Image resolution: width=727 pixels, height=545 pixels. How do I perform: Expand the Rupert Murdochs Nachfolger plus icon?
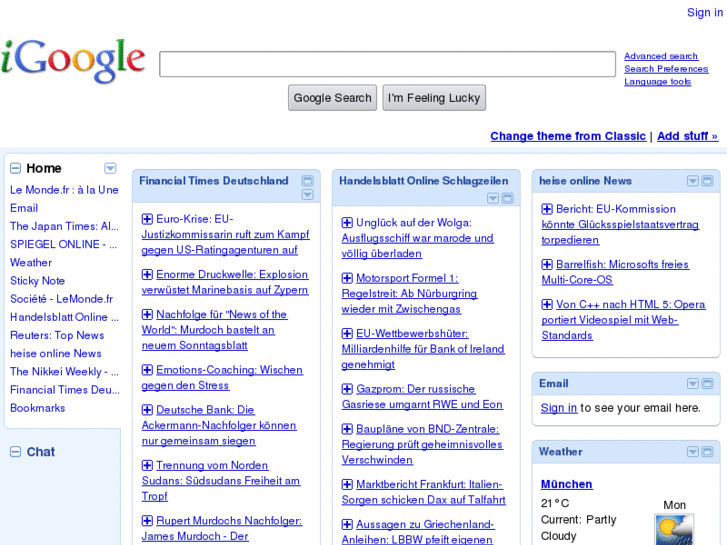click(147, 520)
